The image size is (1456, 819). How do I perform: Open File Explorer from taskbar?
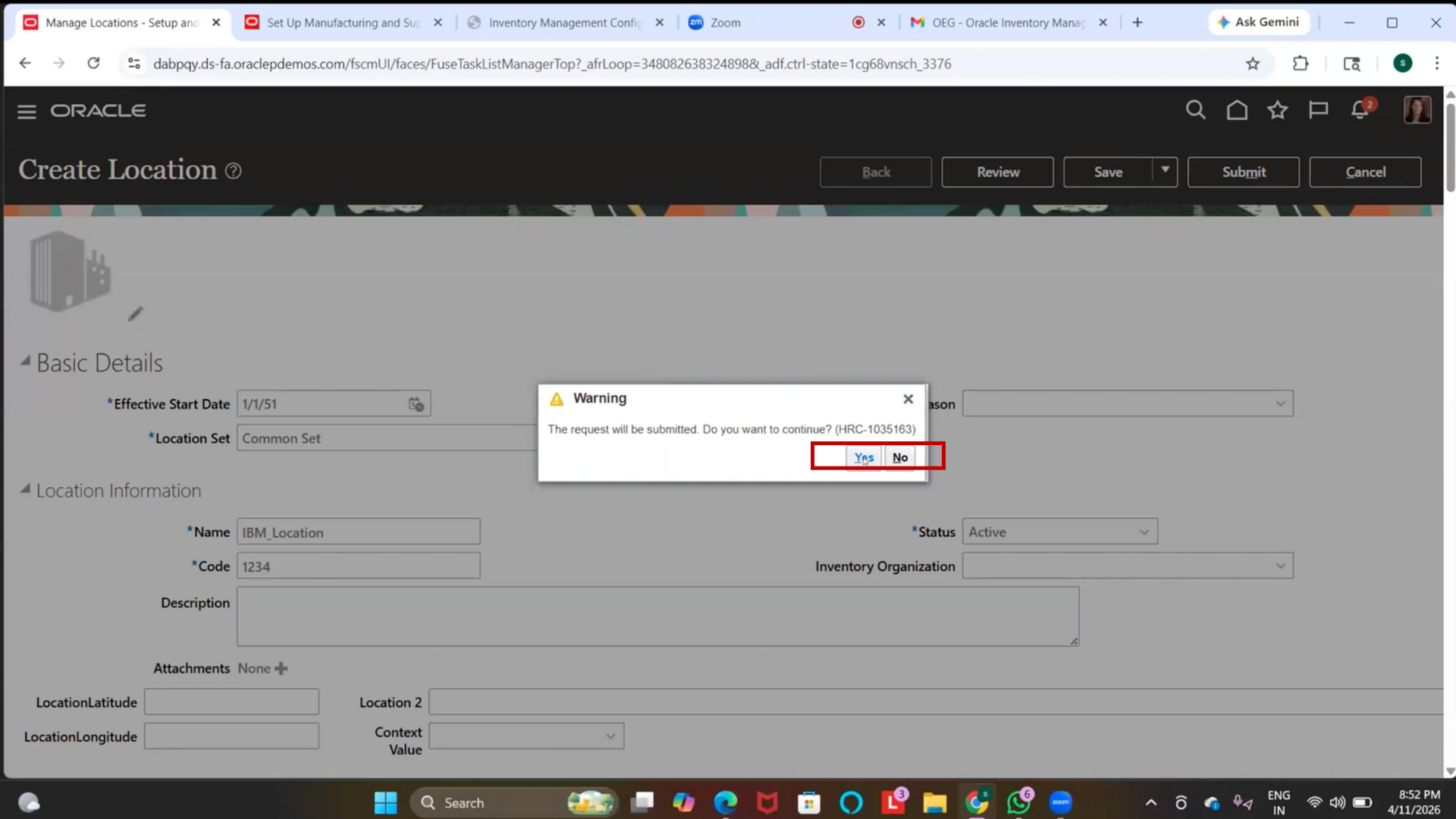[x=934, y=802]
